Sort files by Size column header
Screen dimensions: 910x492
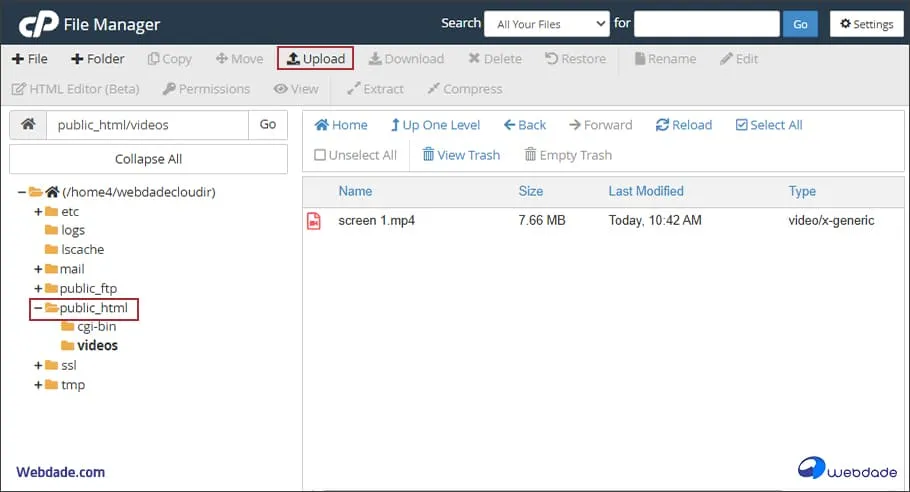coord(530,191)
